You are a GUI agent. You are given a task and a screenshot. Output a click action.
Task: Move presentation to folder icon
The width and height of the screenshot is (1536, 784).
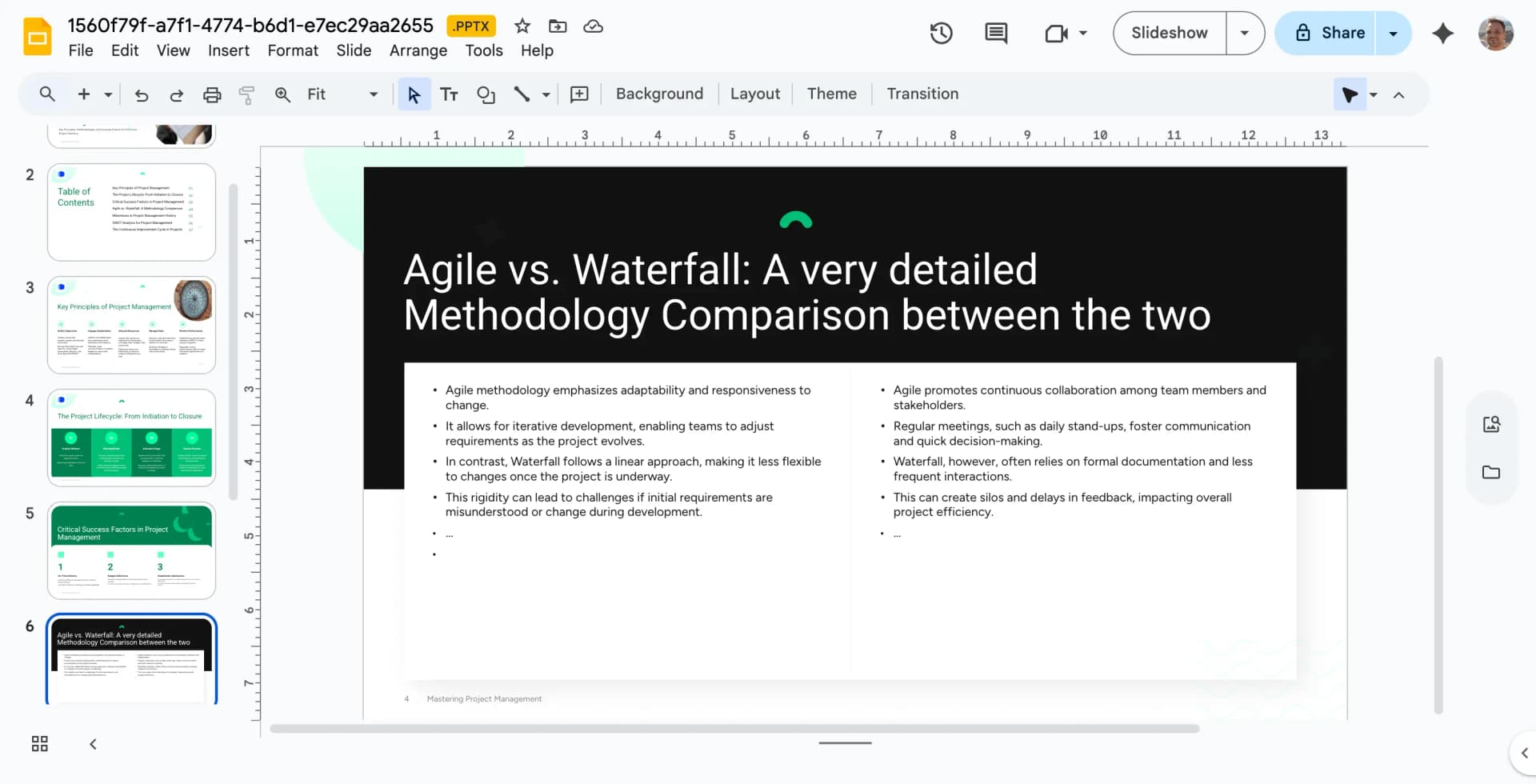click(558, 26)
